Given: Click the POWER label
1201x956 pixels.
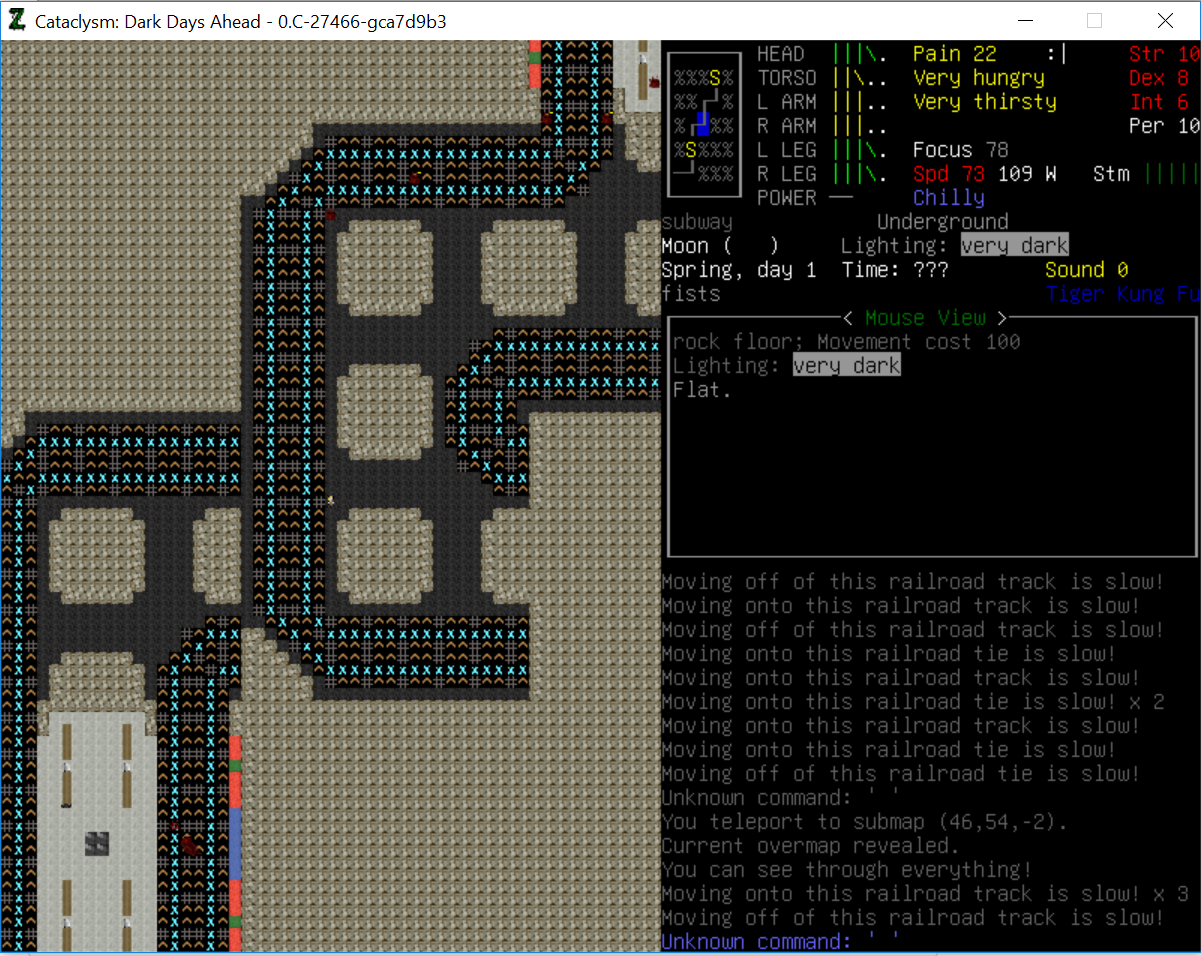Looking at the screenshot, I should pos(787,198).
